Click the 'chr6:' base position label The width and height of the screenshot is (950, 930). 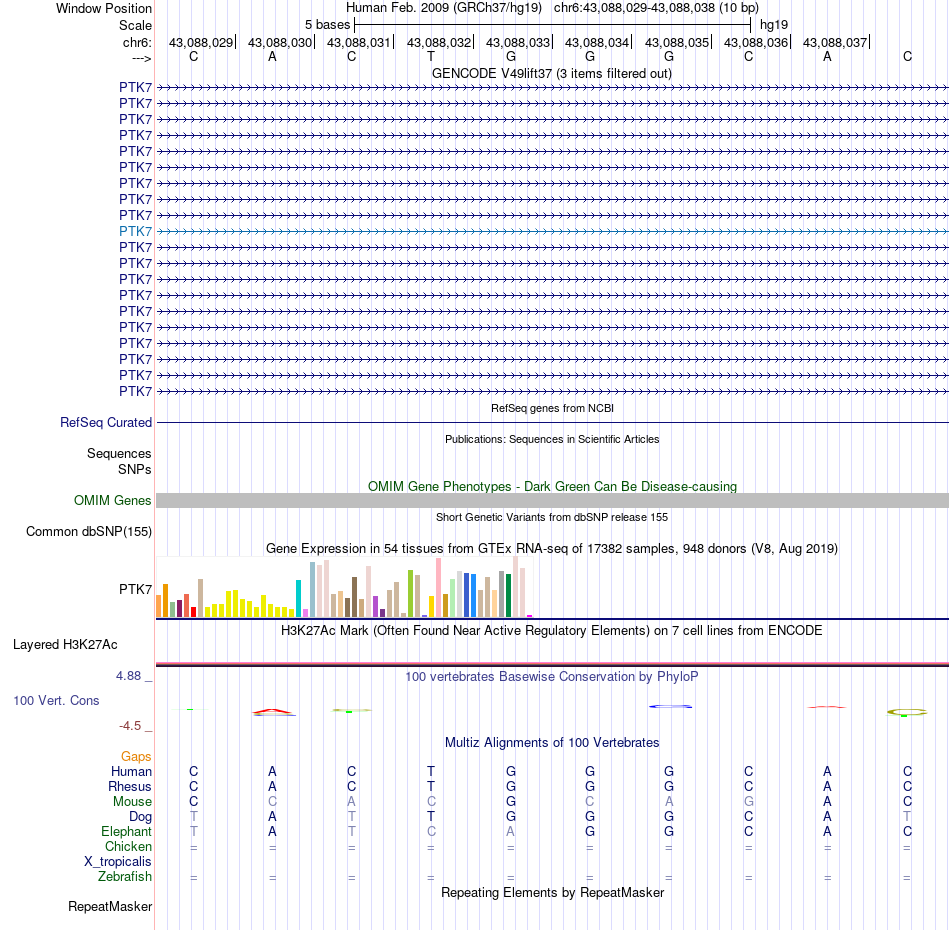(138, 42)
